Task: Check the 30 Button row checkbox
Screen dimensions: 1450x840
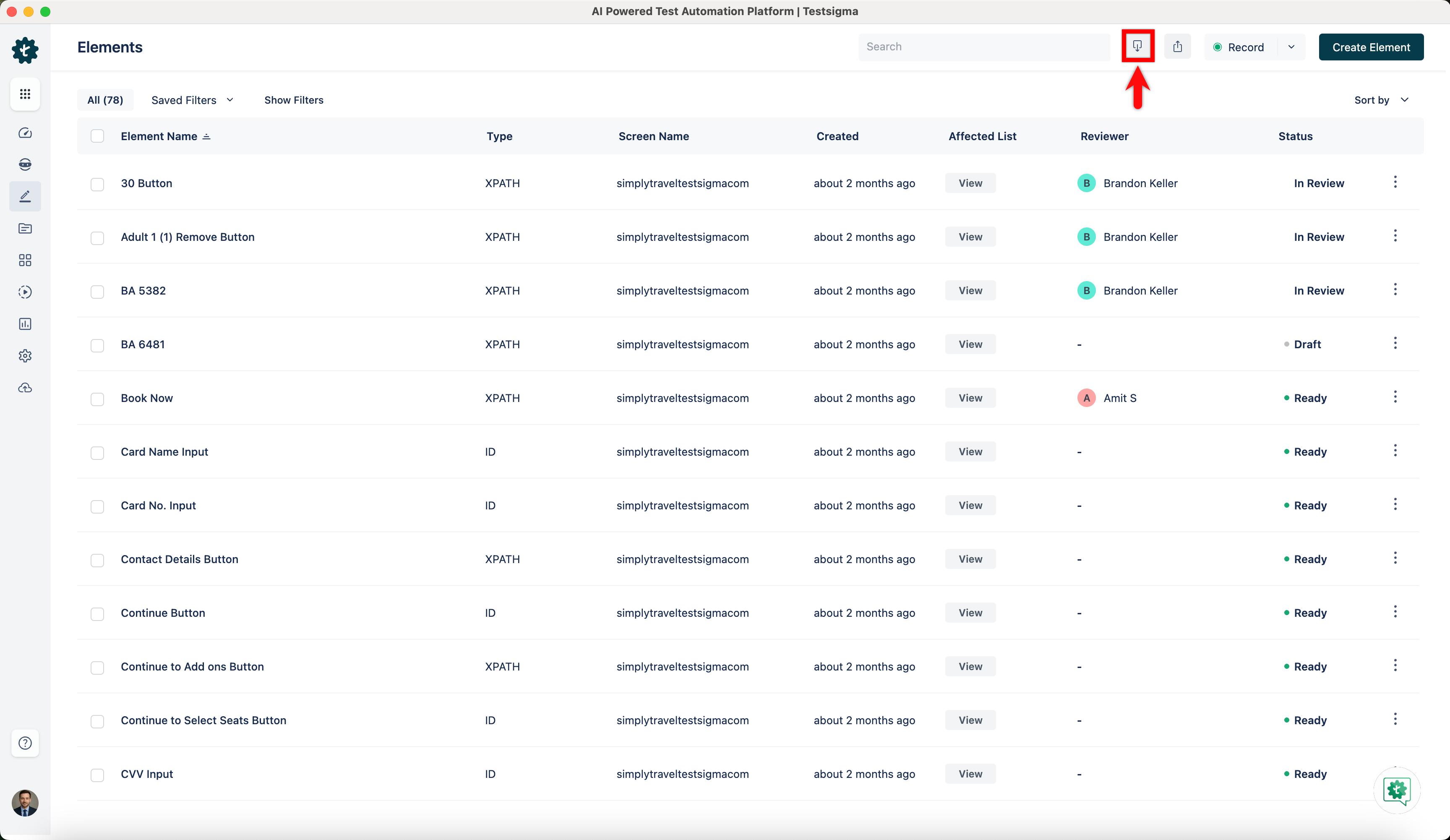Action: tap(97, 184)
